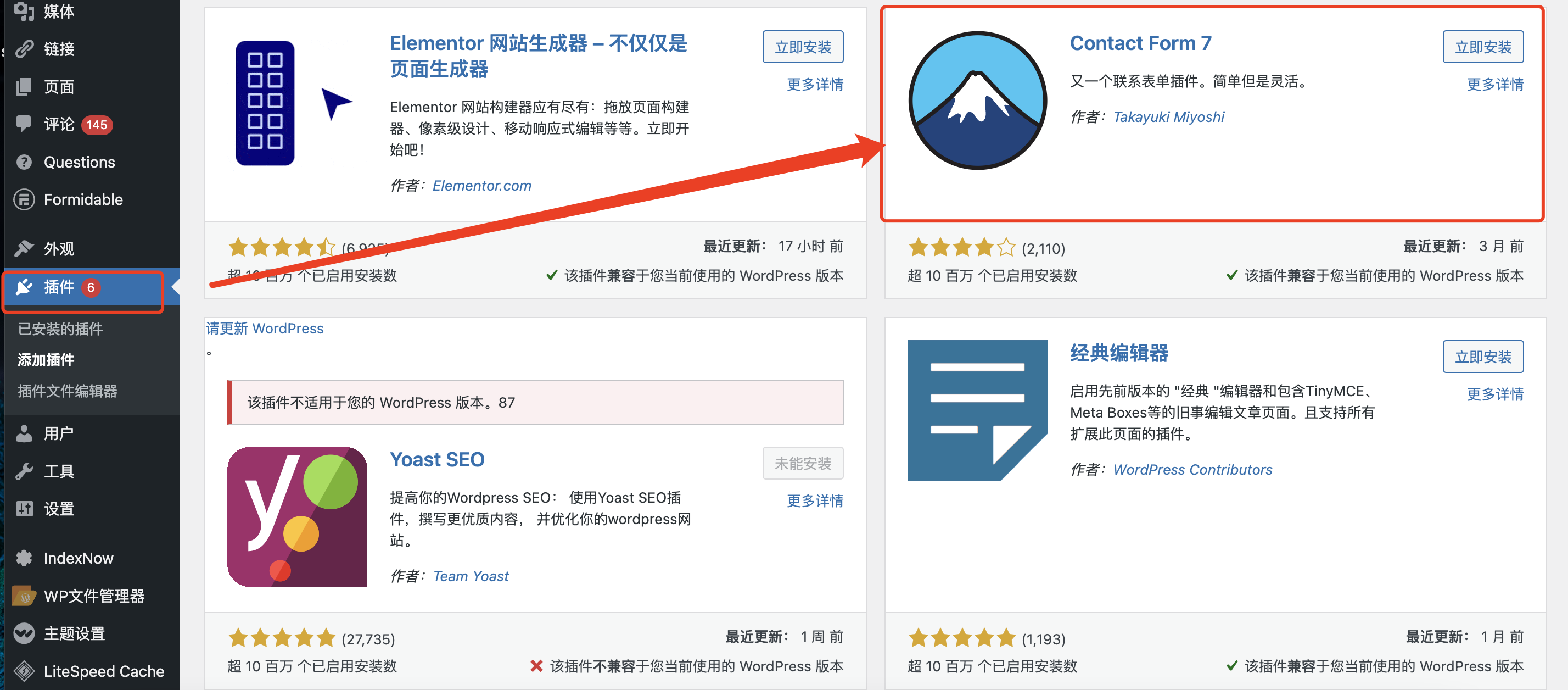Open 更多详情 for Yoast SEO
Screen dimensions: 1568x690
(815, 500)
